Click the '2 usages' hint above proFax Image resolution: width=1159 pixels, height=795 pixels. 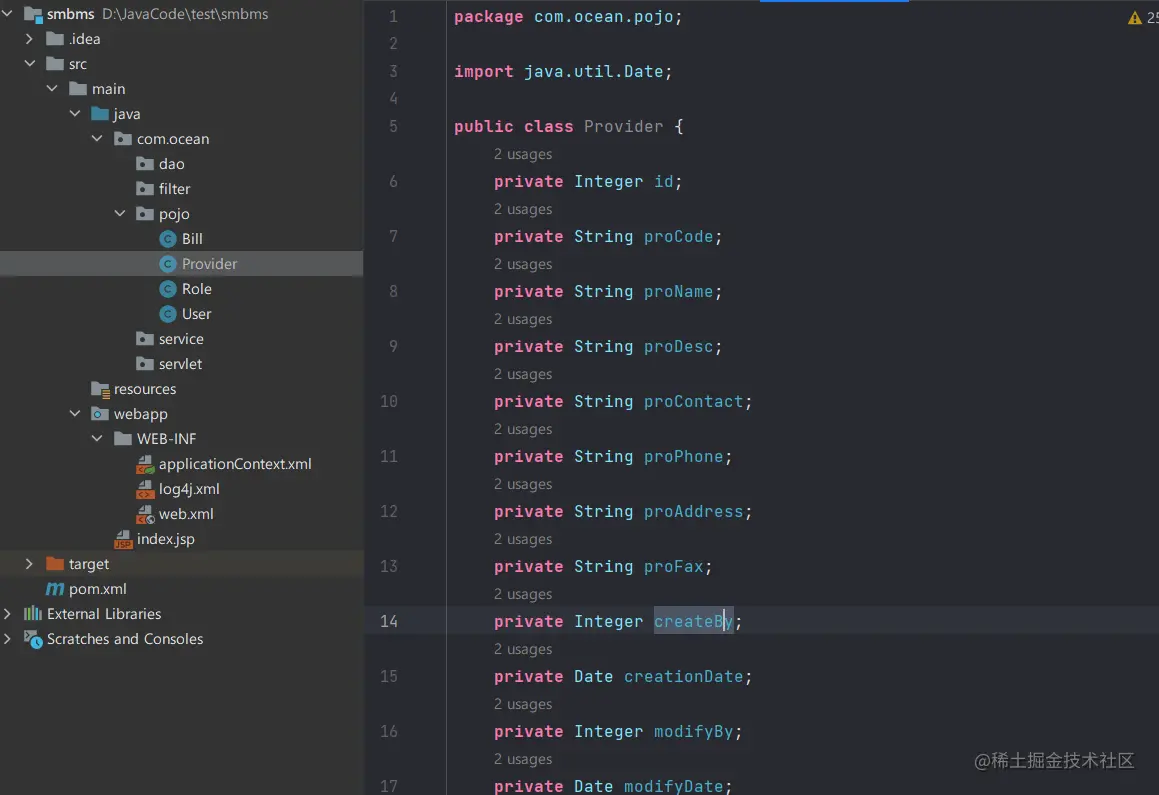pos(523,540)
